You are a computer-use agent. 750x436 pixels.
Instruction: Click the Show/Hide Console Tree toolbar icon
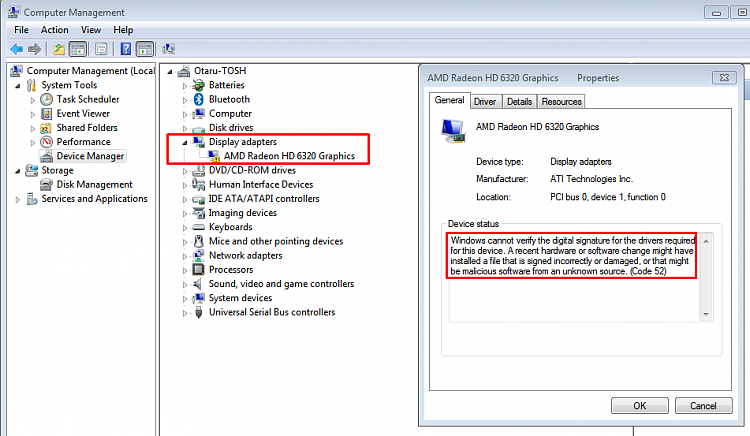78,49
